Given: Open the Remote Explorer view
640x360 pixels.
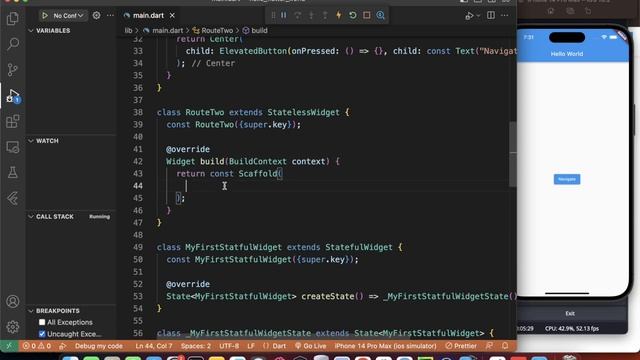Looking at the screenshot, I should [x=13, y=147].
